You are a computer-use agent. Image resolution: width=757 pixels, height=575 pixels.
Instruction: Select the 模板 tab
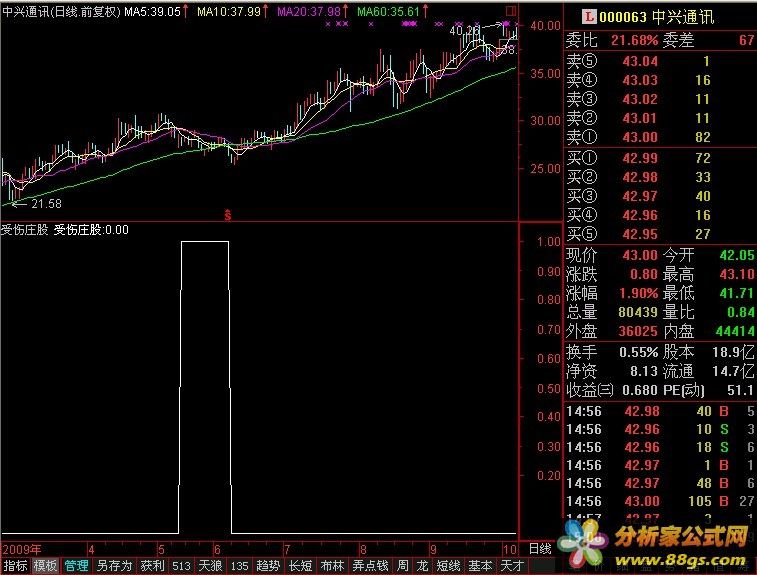click(45, 565)
